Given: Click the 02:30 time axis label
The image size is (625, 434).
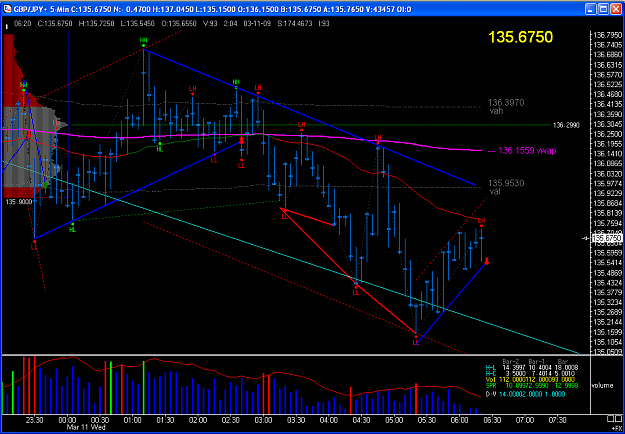Looking at the screenshot, I should click(230, 420).
